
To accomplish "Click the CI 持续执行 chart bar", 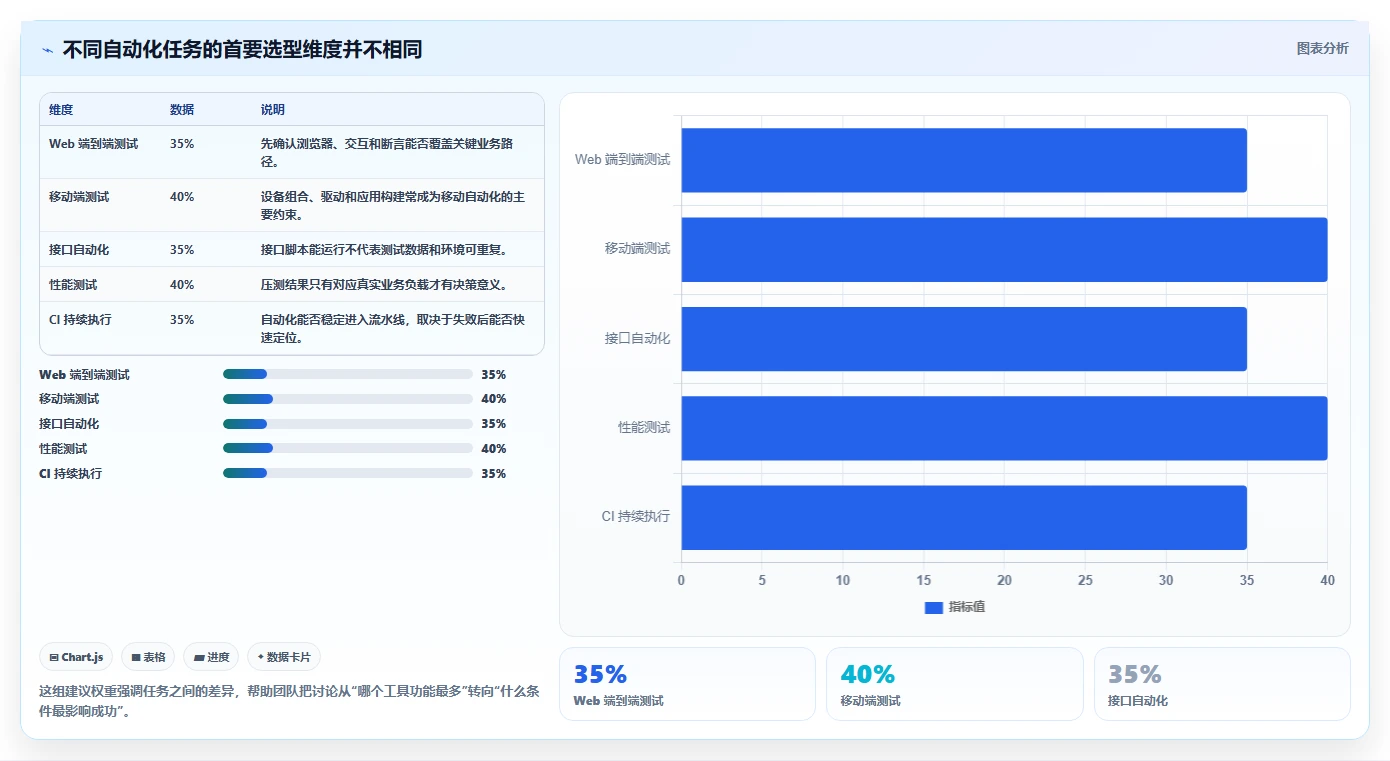I will 964,517.
